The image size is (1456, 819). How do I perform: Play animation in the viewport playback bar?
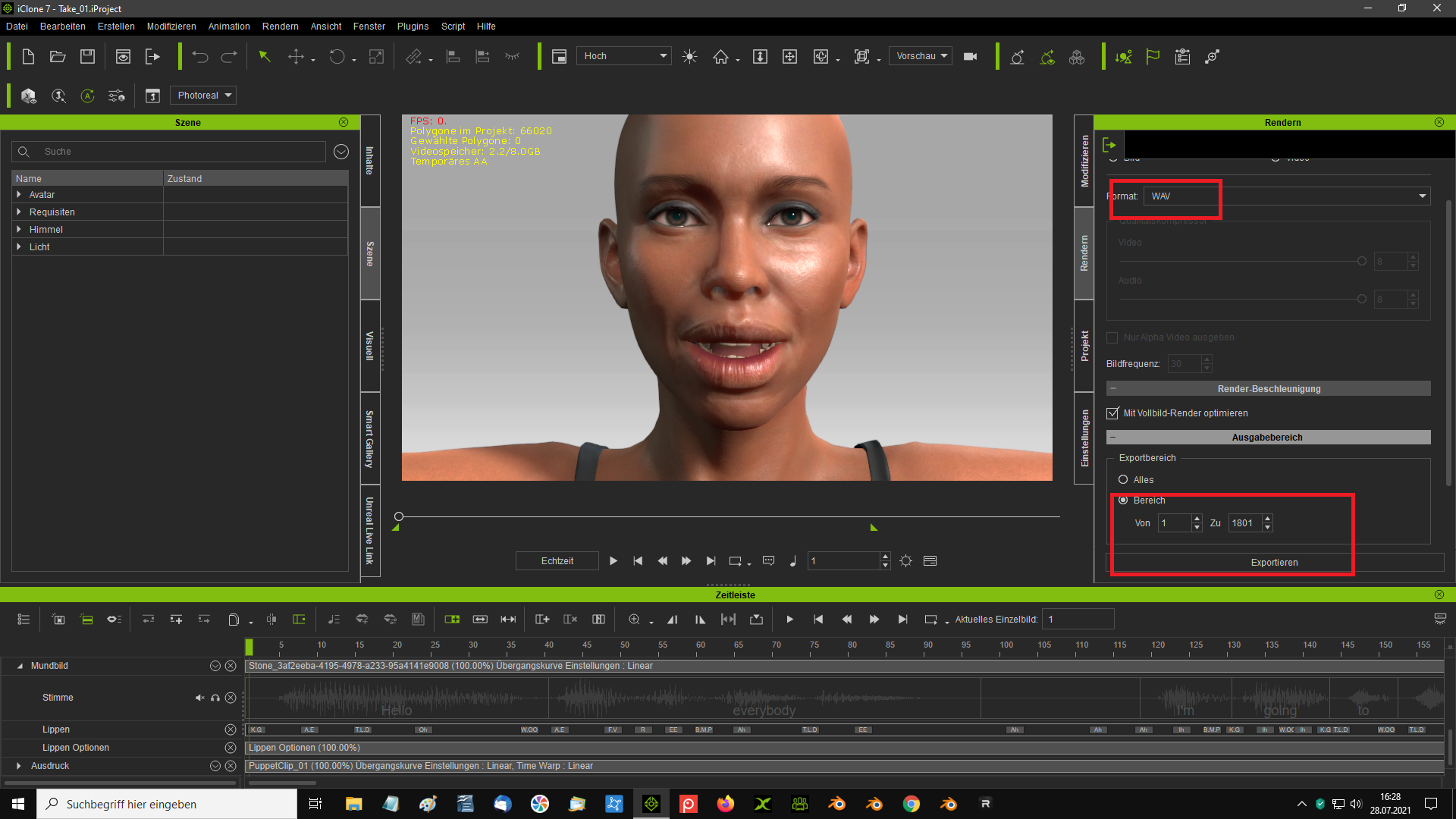pyautogui.click(x=613, y=561)
